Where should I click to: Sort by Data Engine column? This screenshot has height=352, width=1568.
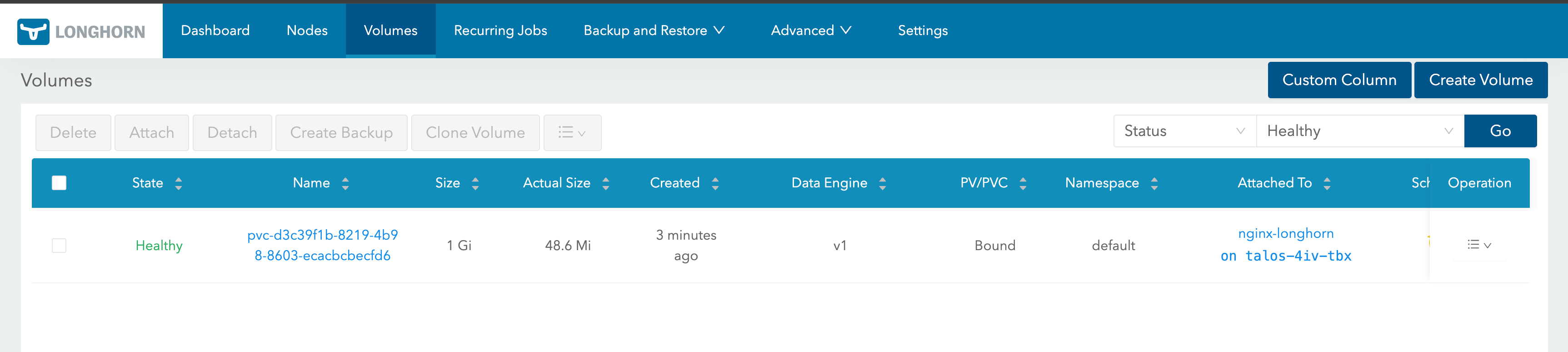883,183
